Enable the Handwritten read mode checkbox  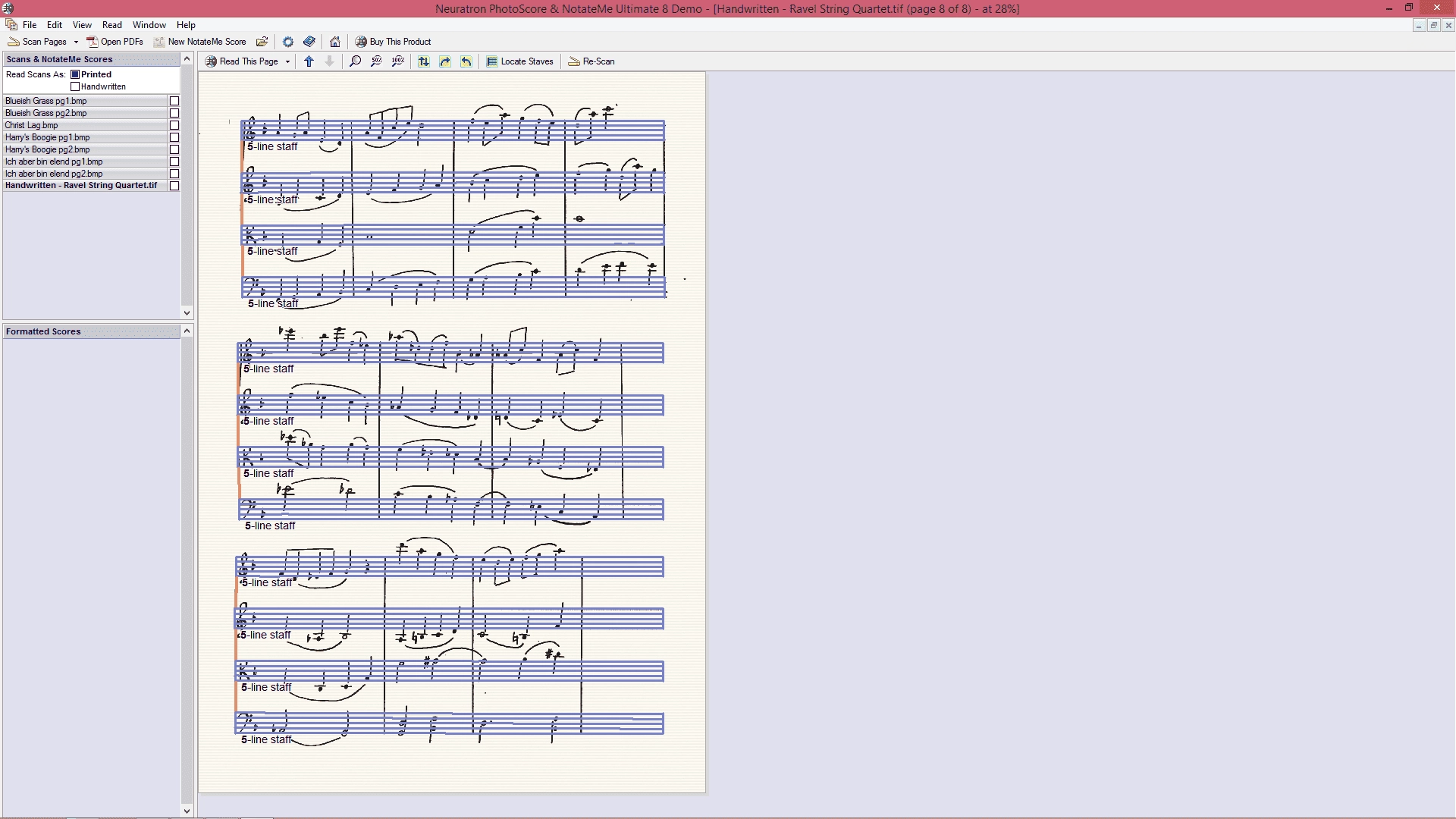click(75, 86)
